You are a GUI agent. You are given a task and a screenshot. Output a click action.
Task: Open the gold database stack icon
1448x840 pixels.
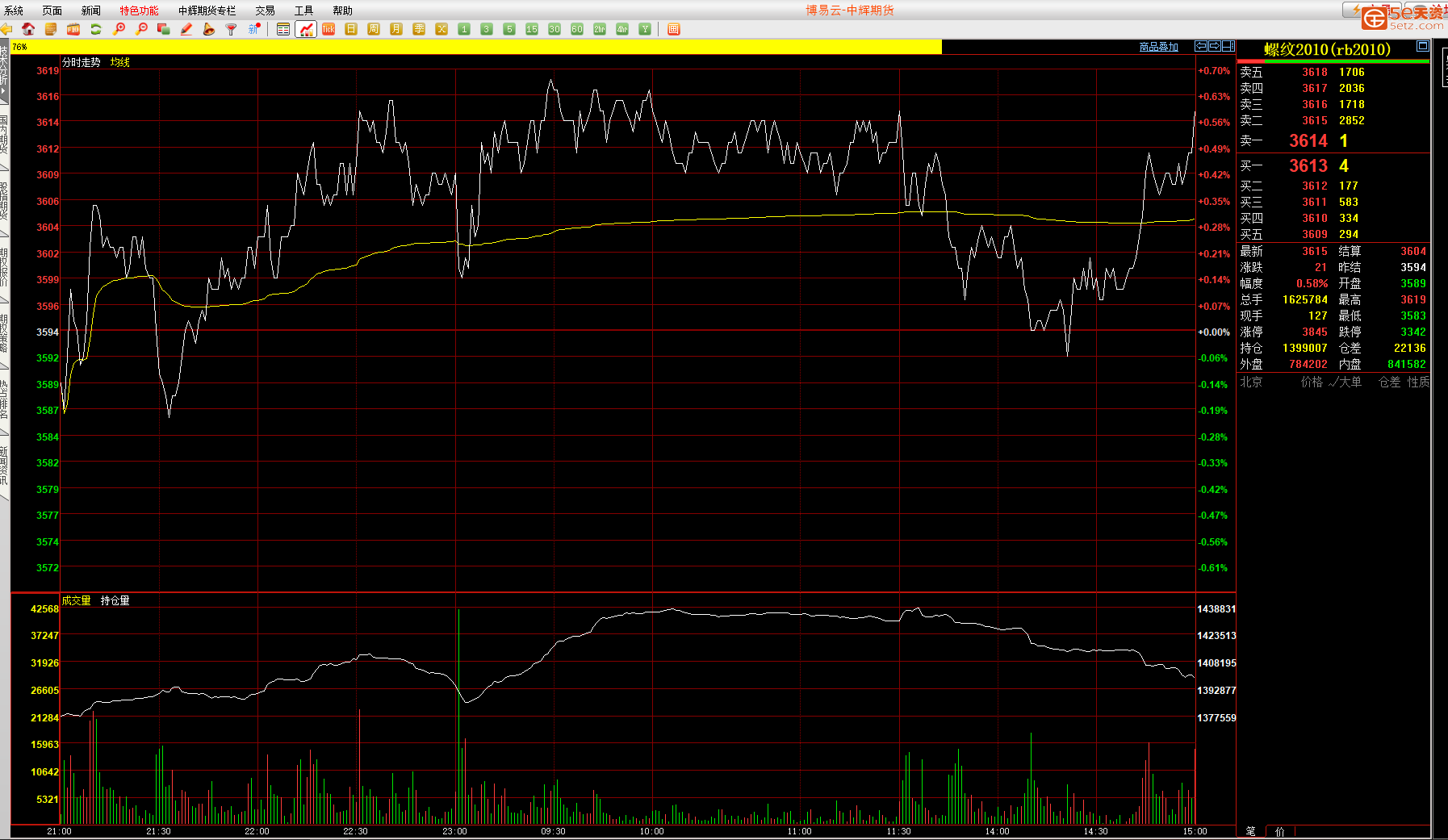(x=51, y=29)
